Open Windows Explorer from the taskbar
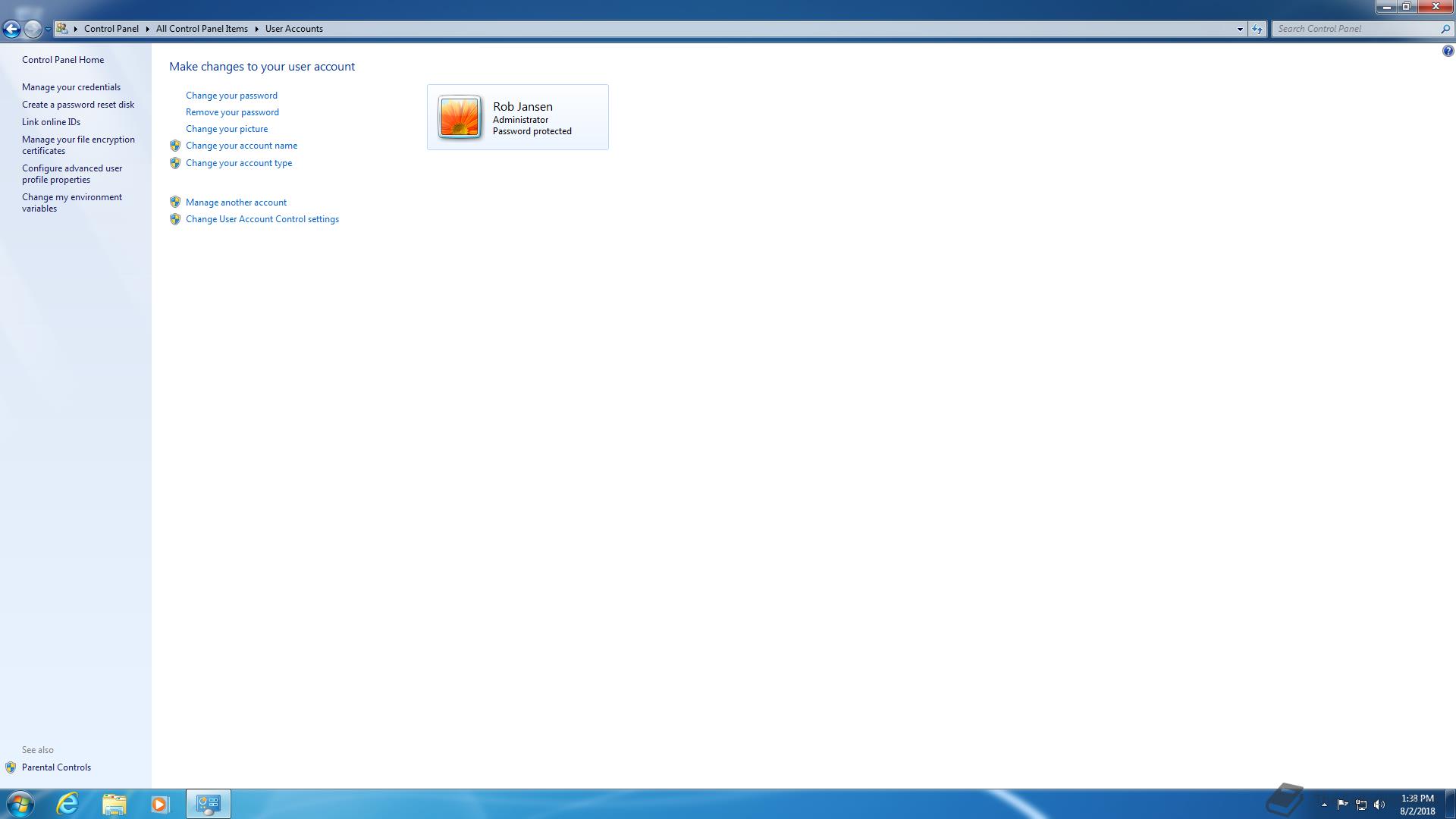 pos(114,804)
